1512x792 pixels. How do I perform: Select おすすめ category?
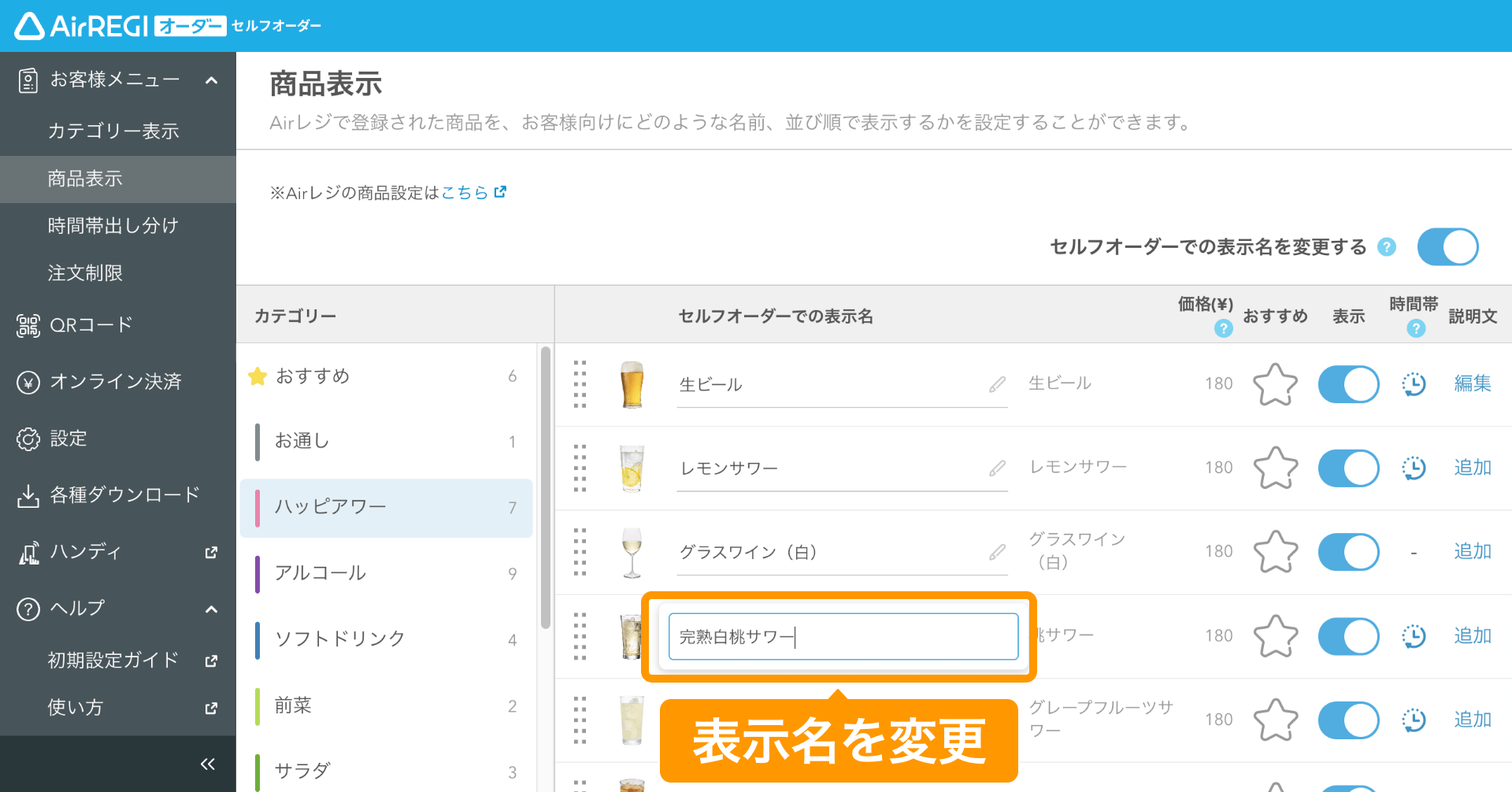(386, 376)
